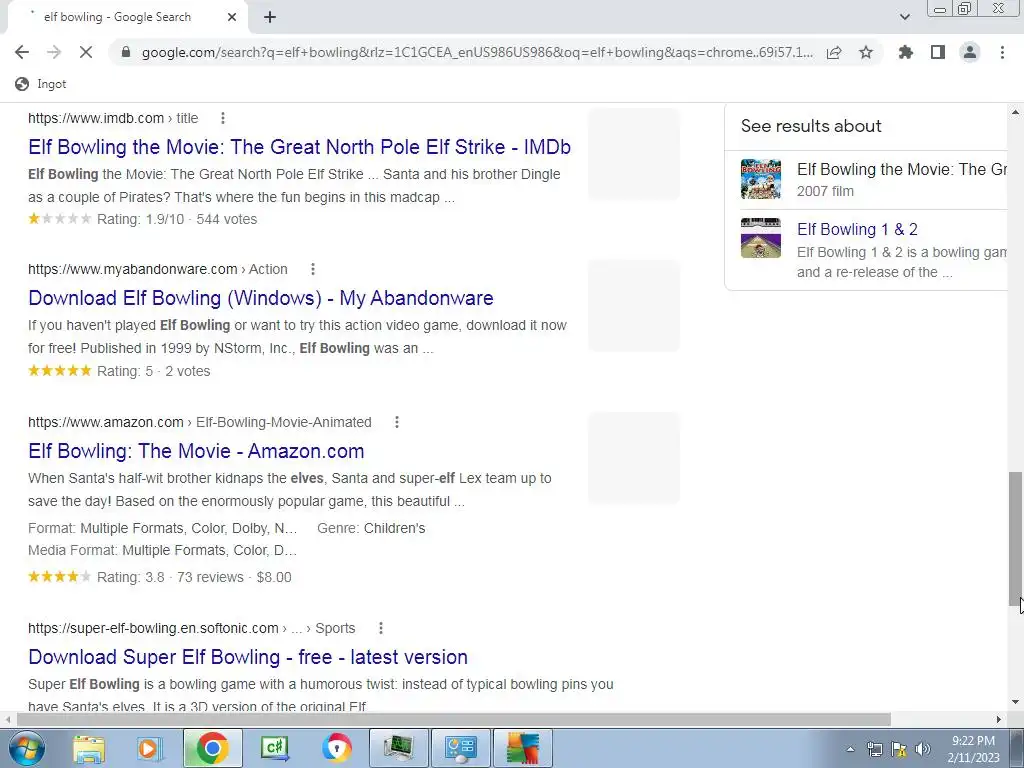Open the Ingot bookmark
Screen dimensions: 1024x768
click(40, 84)
